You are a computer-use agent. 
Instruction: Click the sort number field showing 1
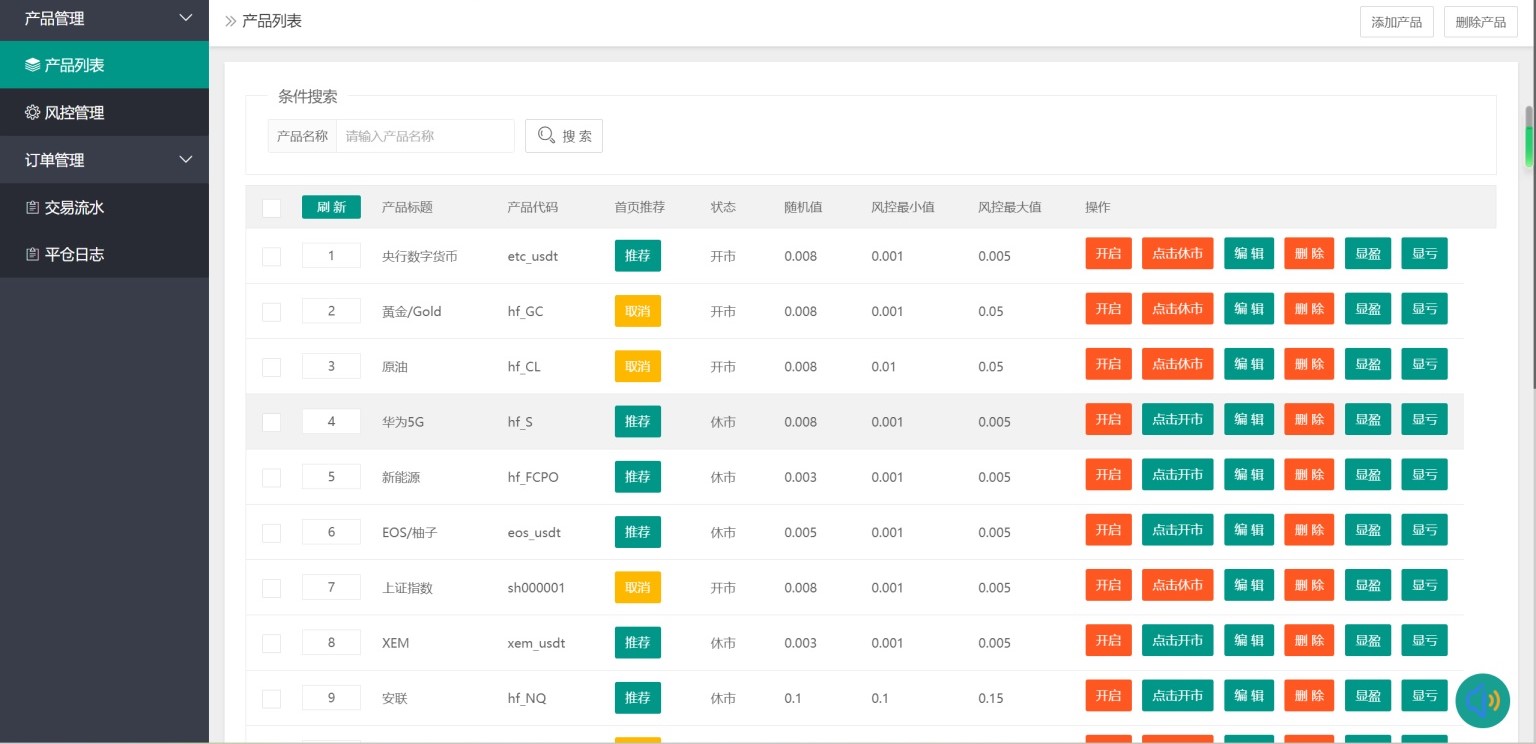click(x=331, y=256)
